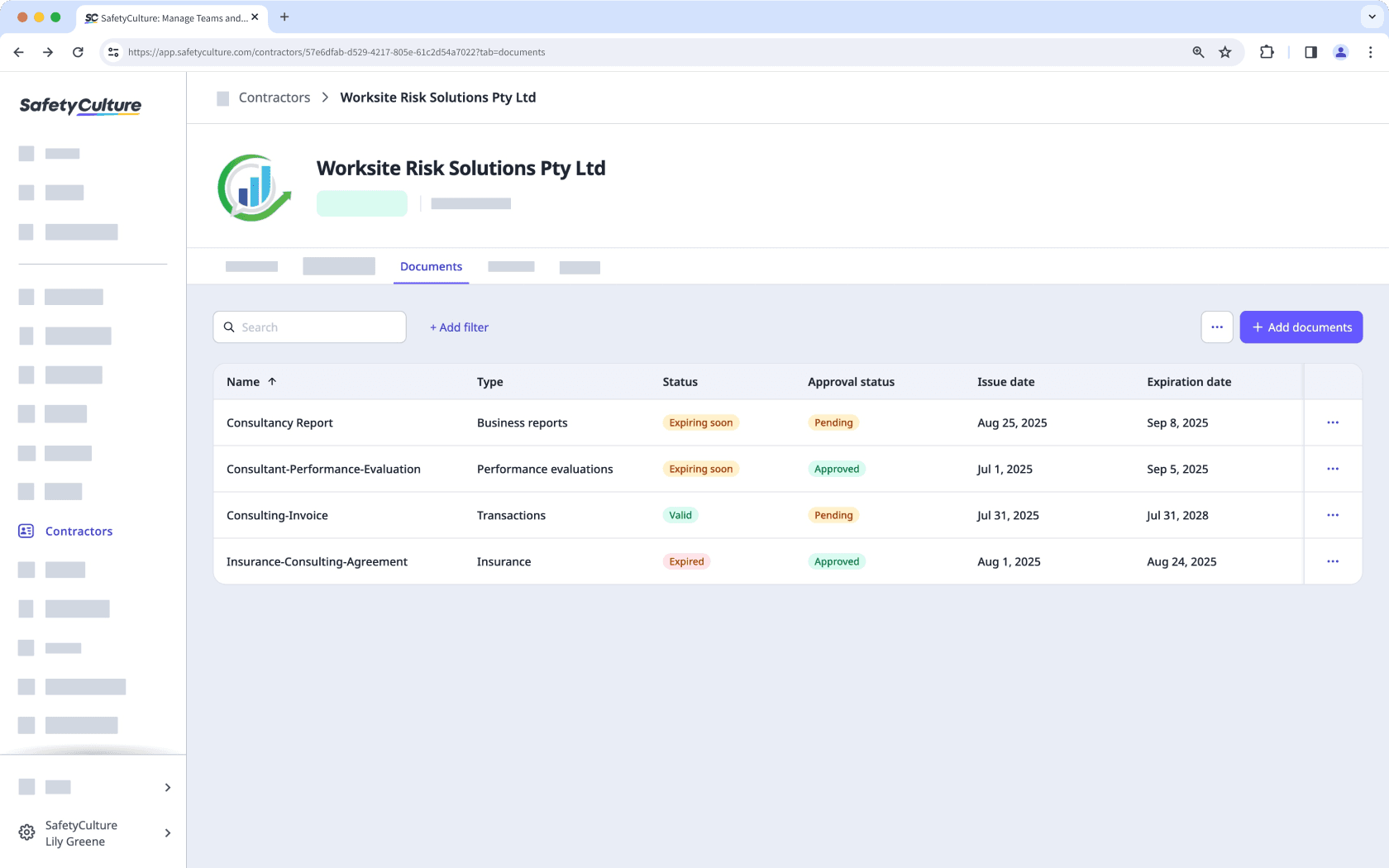1389x868 pixels.
Task: Click the search magnifier in the search box
Action: click(x=229, y=327)
